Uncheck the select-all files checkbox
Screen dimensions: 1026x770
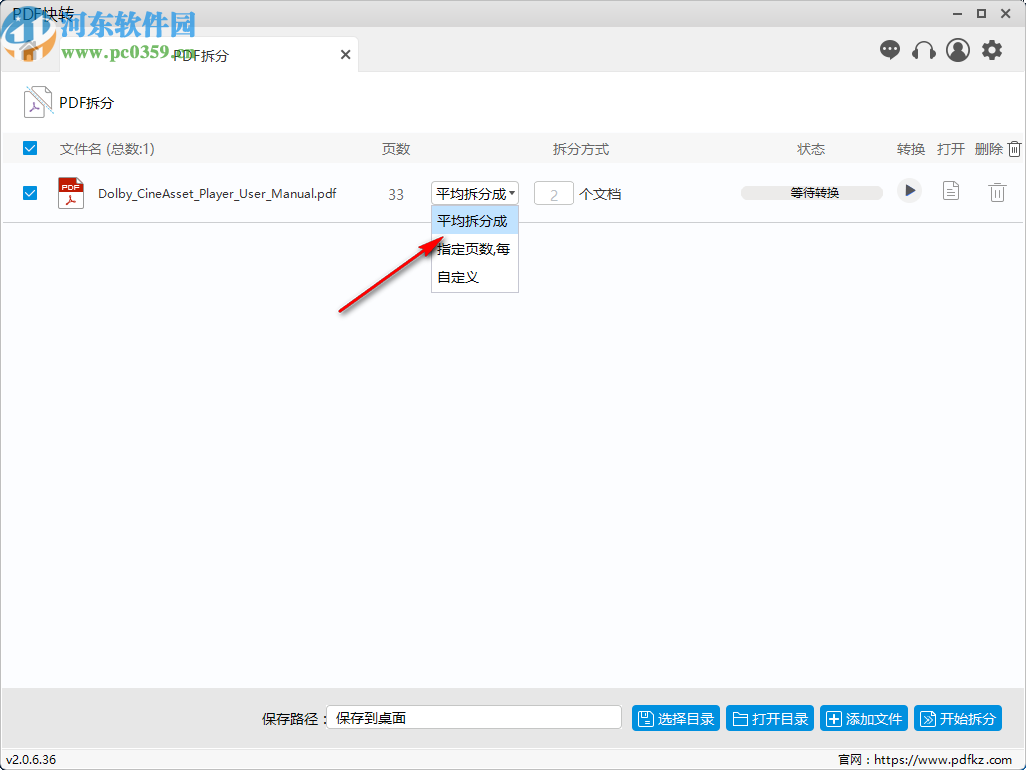coord(29,147)
